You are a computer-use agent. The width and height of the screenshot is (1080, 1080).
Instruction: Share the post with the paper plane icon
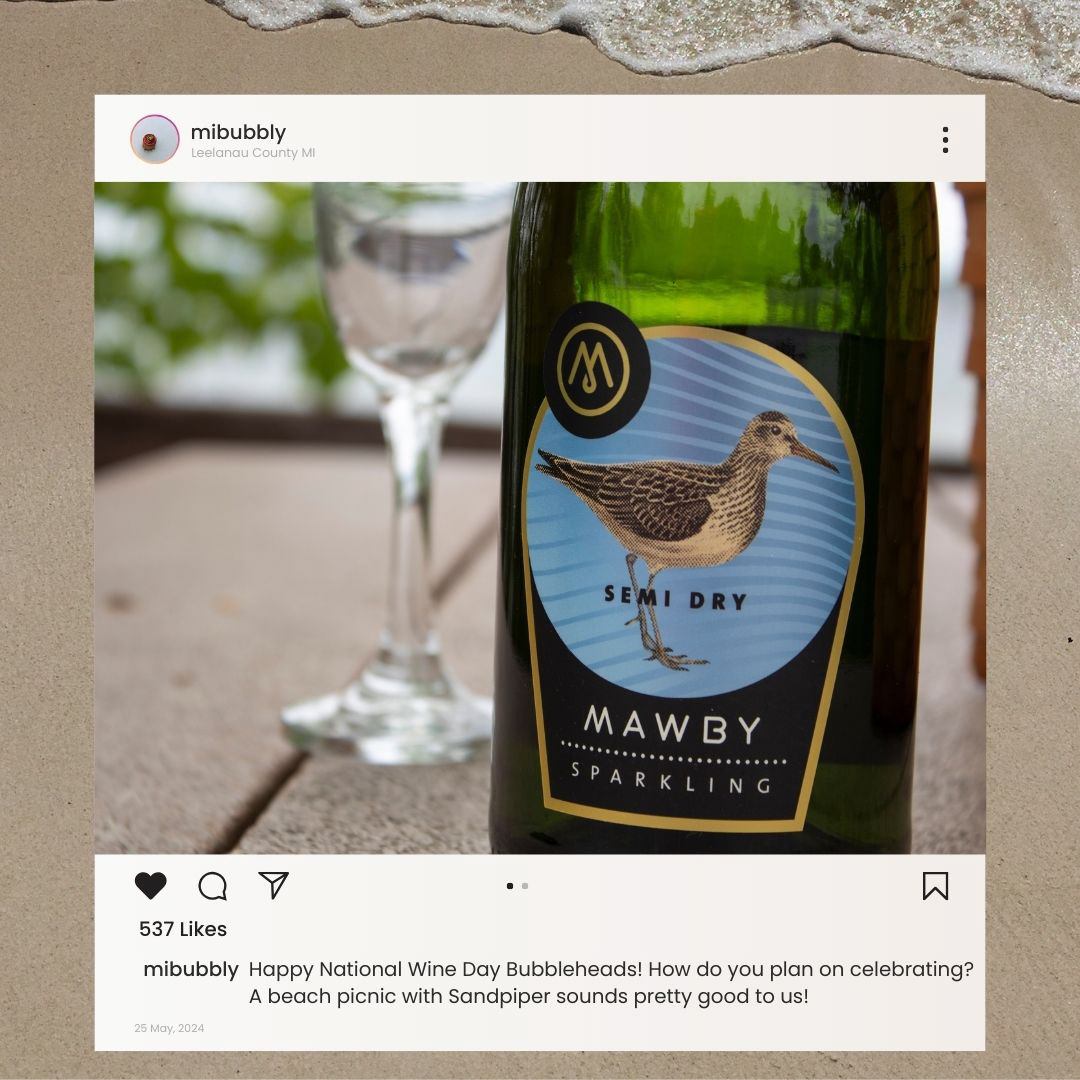click(273, 885)
